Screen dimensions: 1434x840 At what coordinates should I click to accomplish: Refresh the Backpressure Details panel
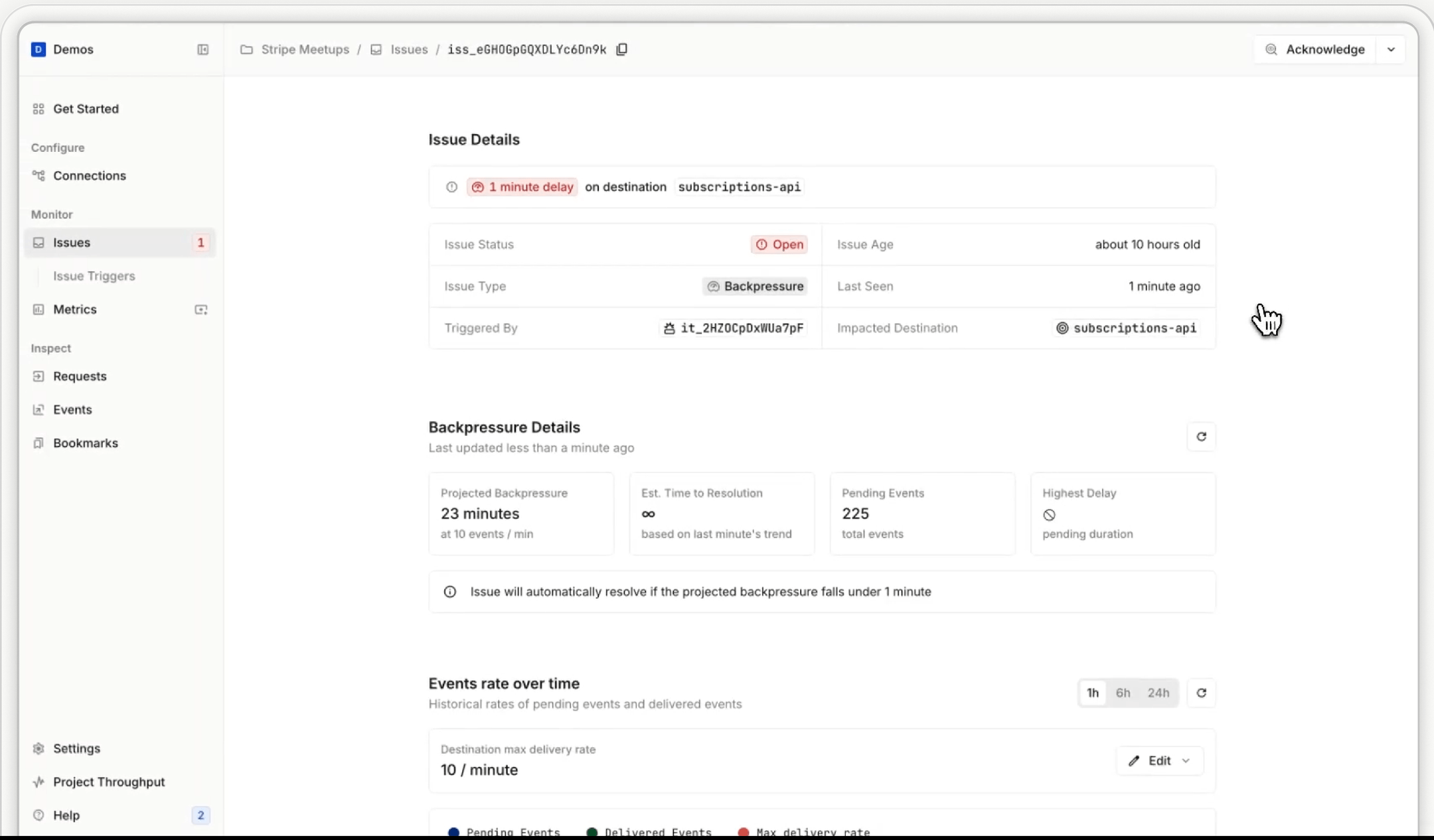(1202, 437)
